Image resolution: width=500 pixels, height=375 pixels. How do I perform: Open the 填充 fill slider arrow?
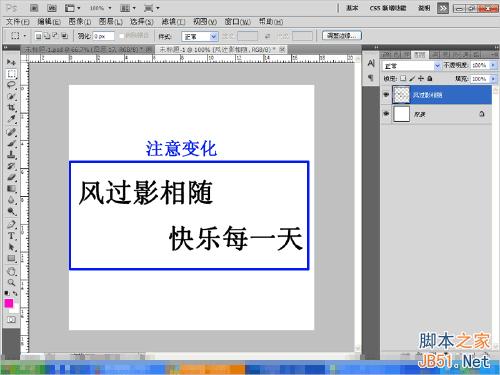point(493,79)
